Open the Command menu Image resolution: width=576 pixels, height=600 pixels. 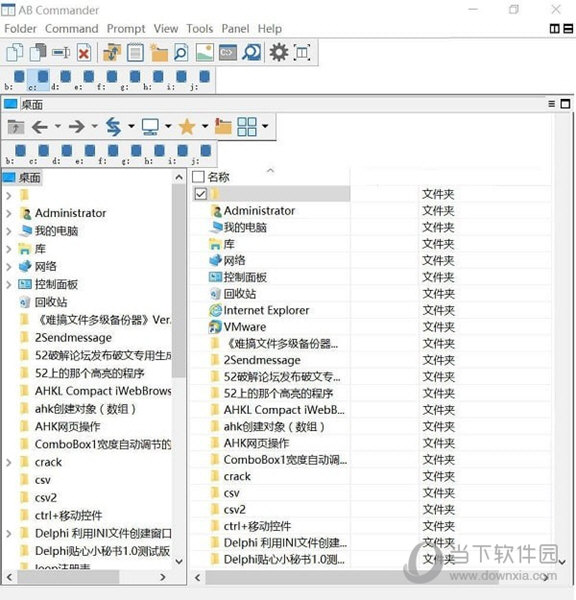[x=72, y=29]
